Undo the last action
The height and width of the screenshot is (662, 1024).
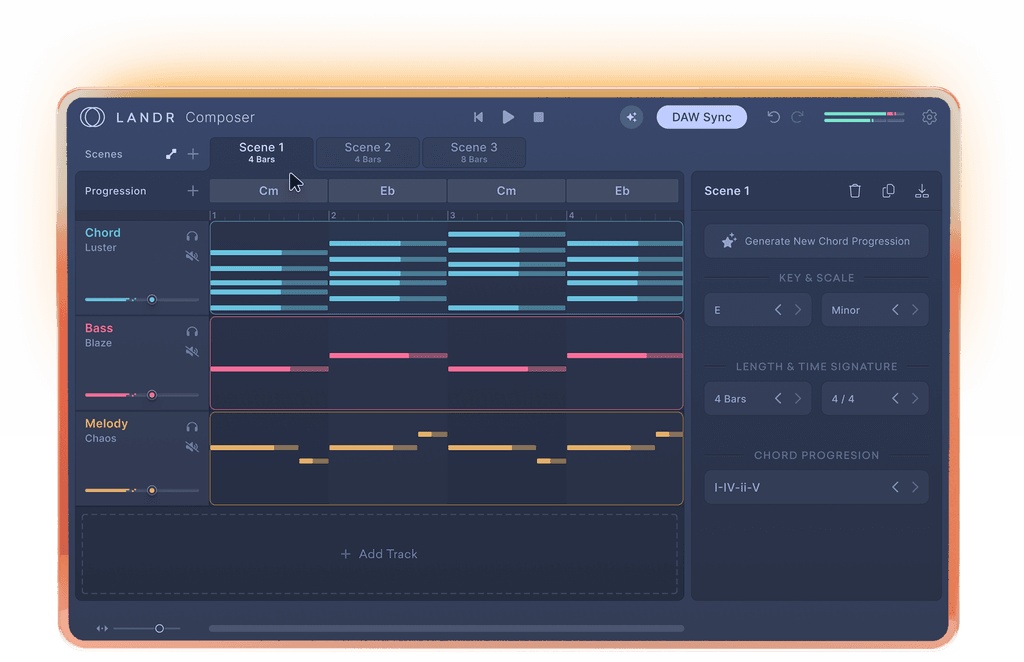point(772,117)
